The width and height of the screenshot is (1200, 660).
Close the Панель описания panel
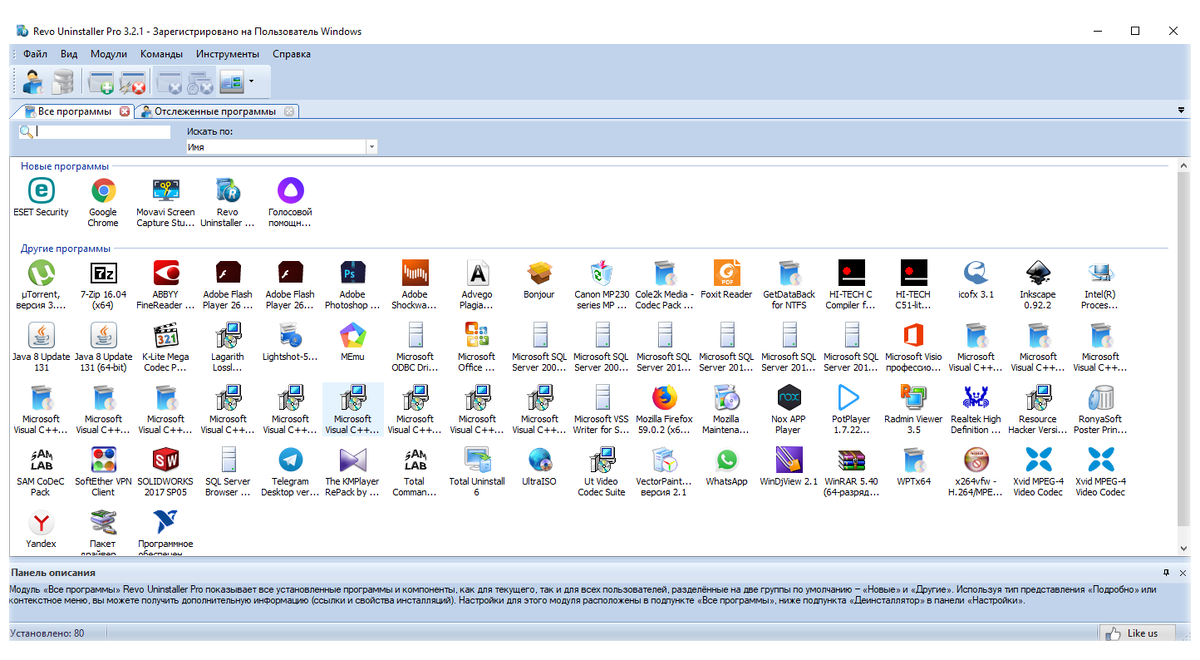1183,572
